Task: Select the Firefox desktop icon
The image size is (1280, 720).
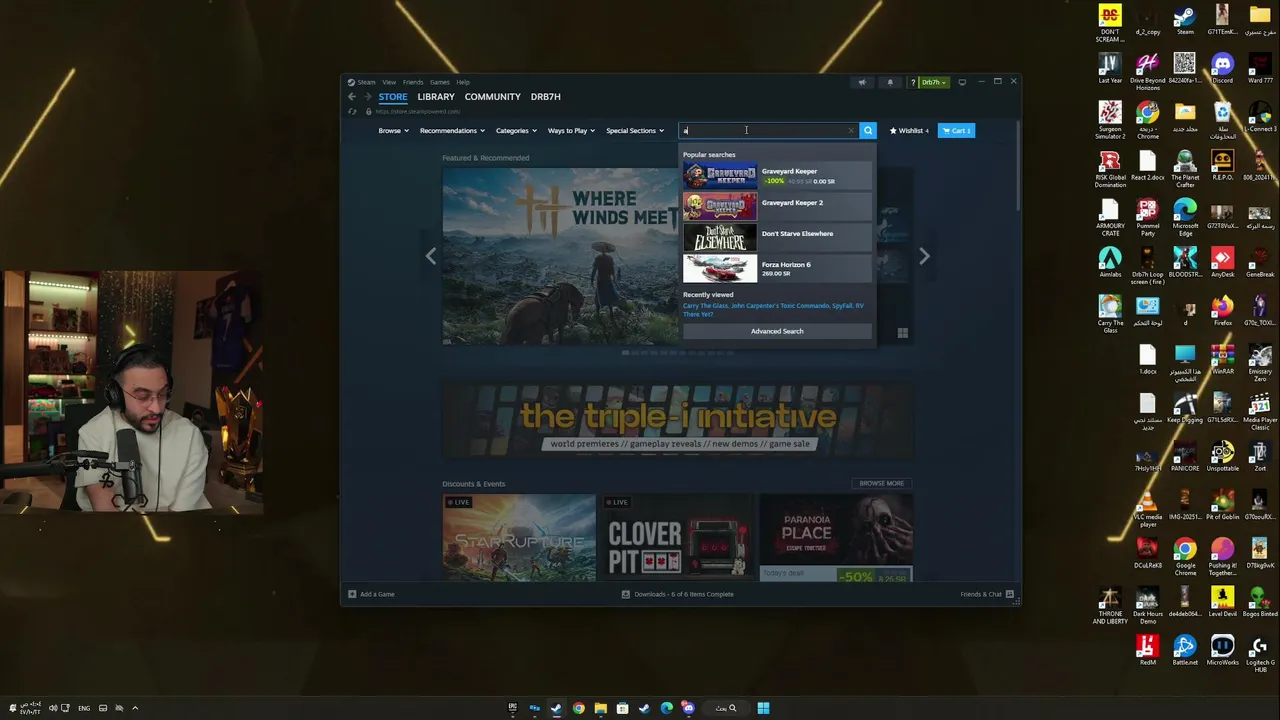Action: (1222, 311)
